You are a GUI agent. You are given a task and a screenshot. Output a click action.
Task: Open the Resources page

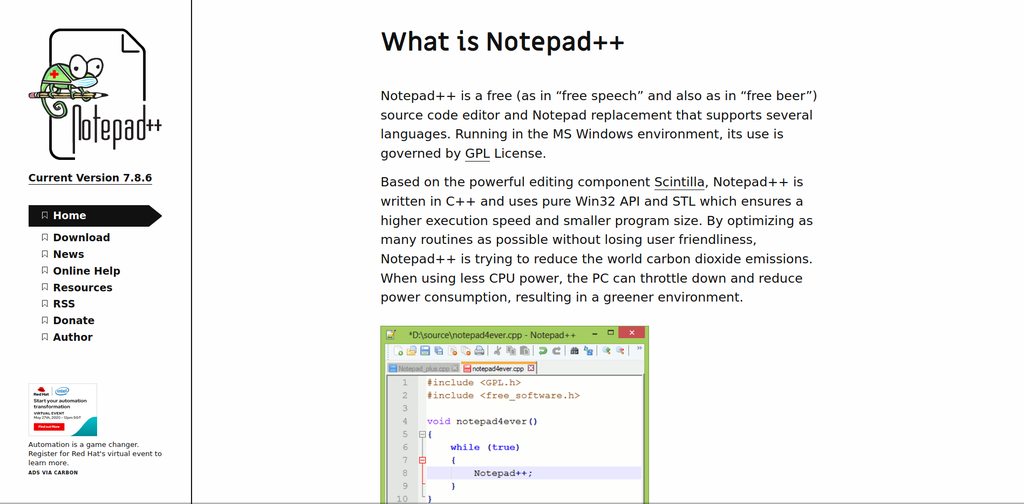(x=82, y=287)
